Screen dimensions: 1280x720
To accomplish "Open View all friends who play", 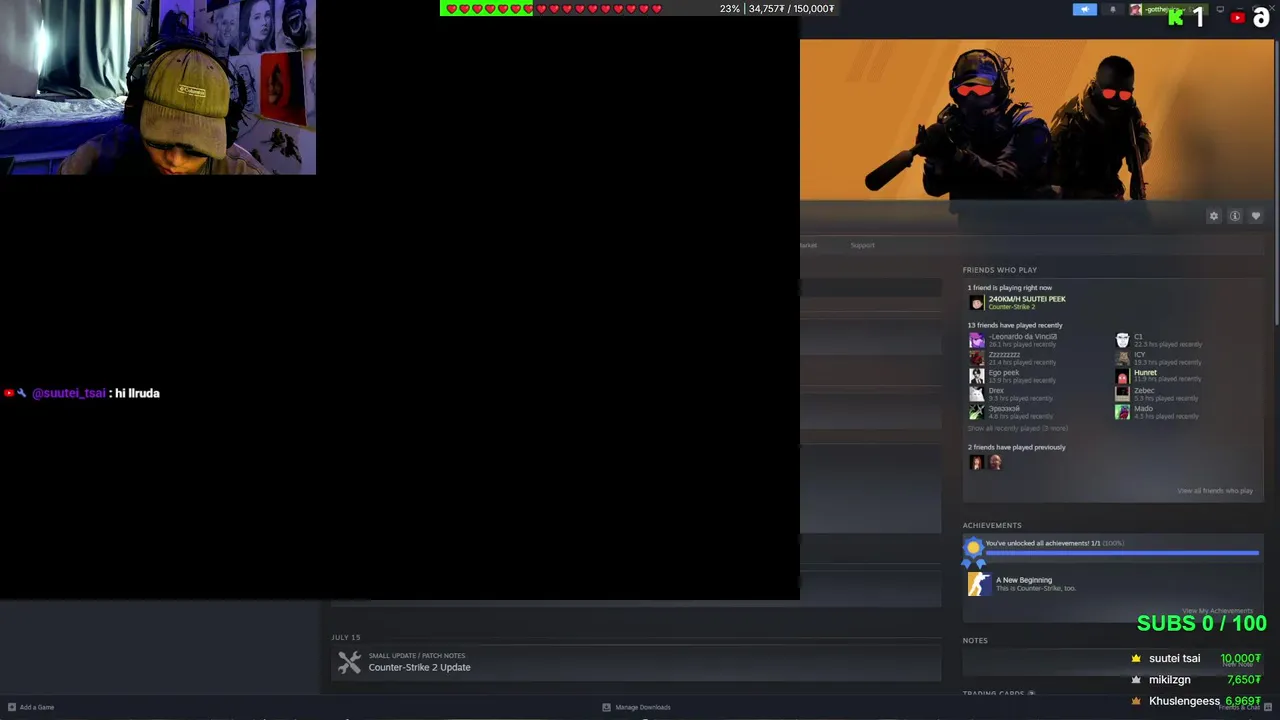I will 1215,491.
